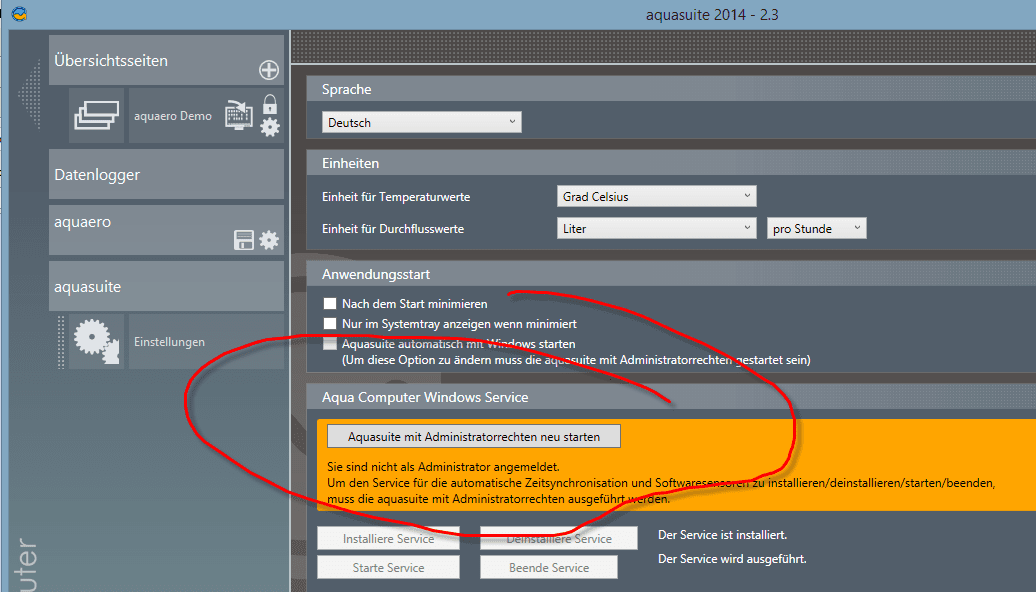Click the aquaero Demo desktop mode icon
Image resolution: width=1036 pixels, height=592 pixels.
pyautogui.click(x=239, y=115)
